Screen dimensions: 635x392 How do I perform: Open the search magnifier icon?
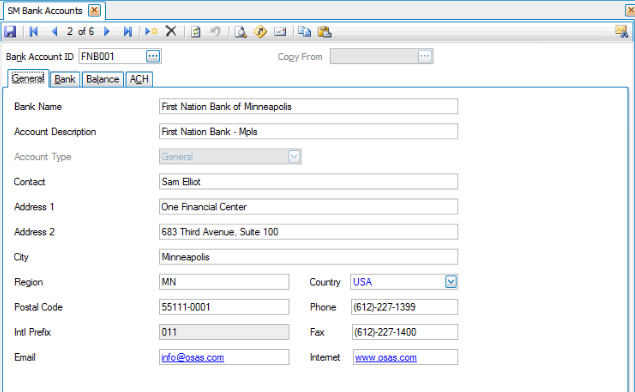[x=241, y=32]
